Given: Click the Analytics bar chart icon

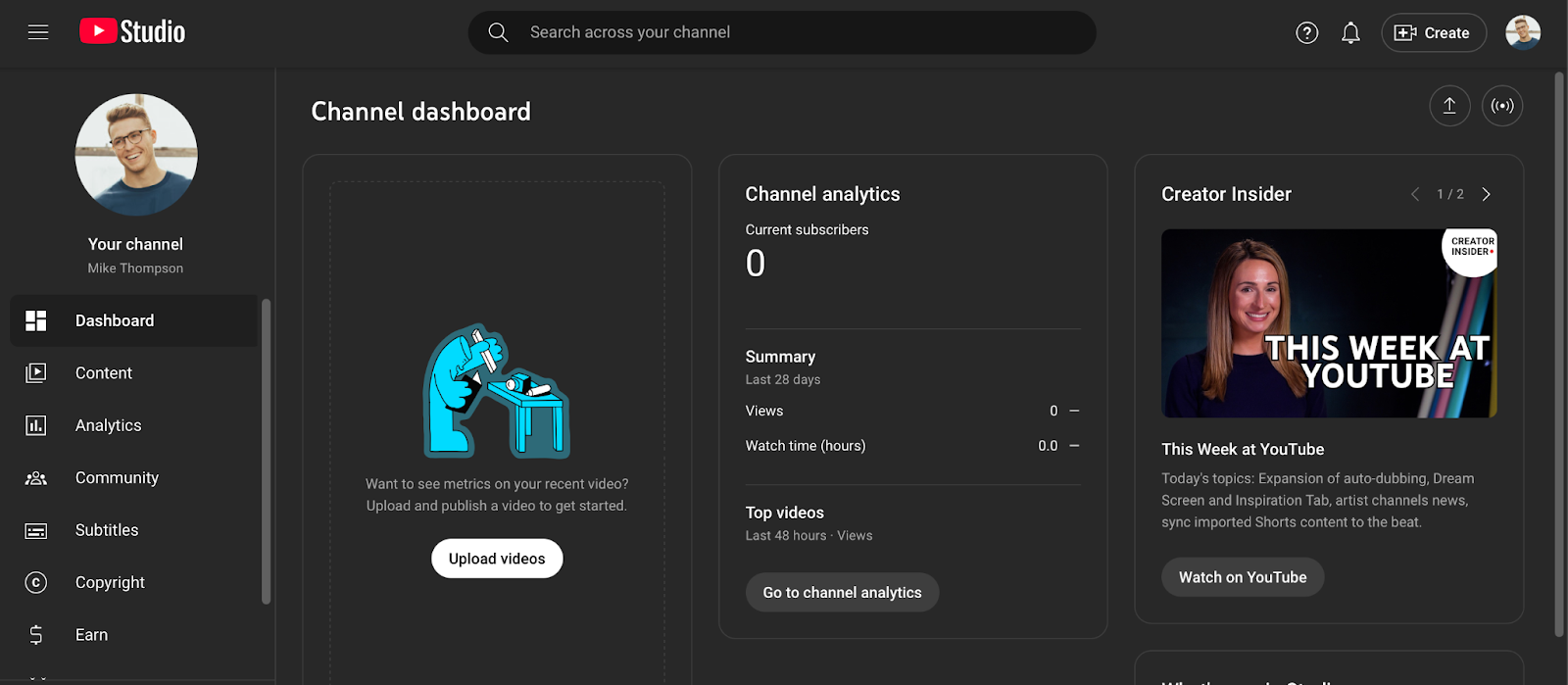Looking at the screenshot, I should (36, 425).
